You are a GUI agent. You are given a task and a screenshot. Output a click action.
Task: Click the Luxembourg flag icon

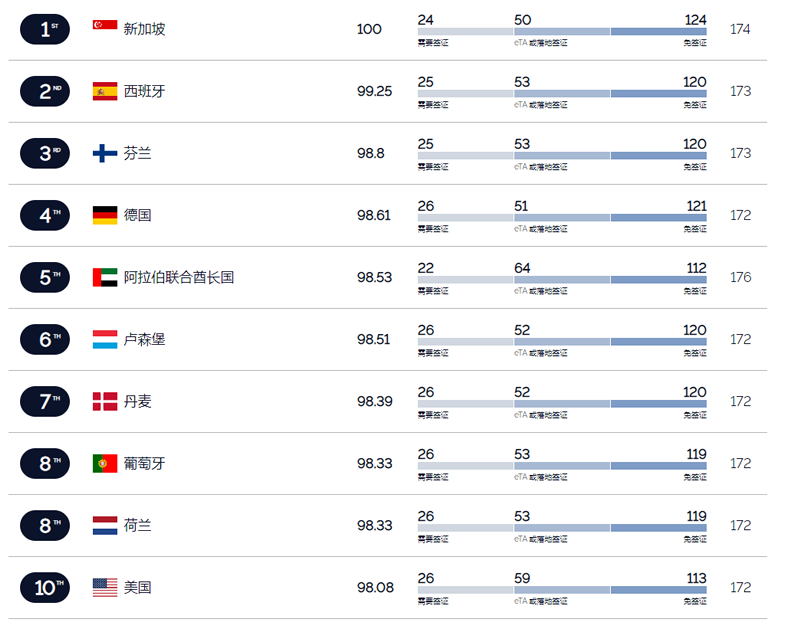(x=105, y=339)
